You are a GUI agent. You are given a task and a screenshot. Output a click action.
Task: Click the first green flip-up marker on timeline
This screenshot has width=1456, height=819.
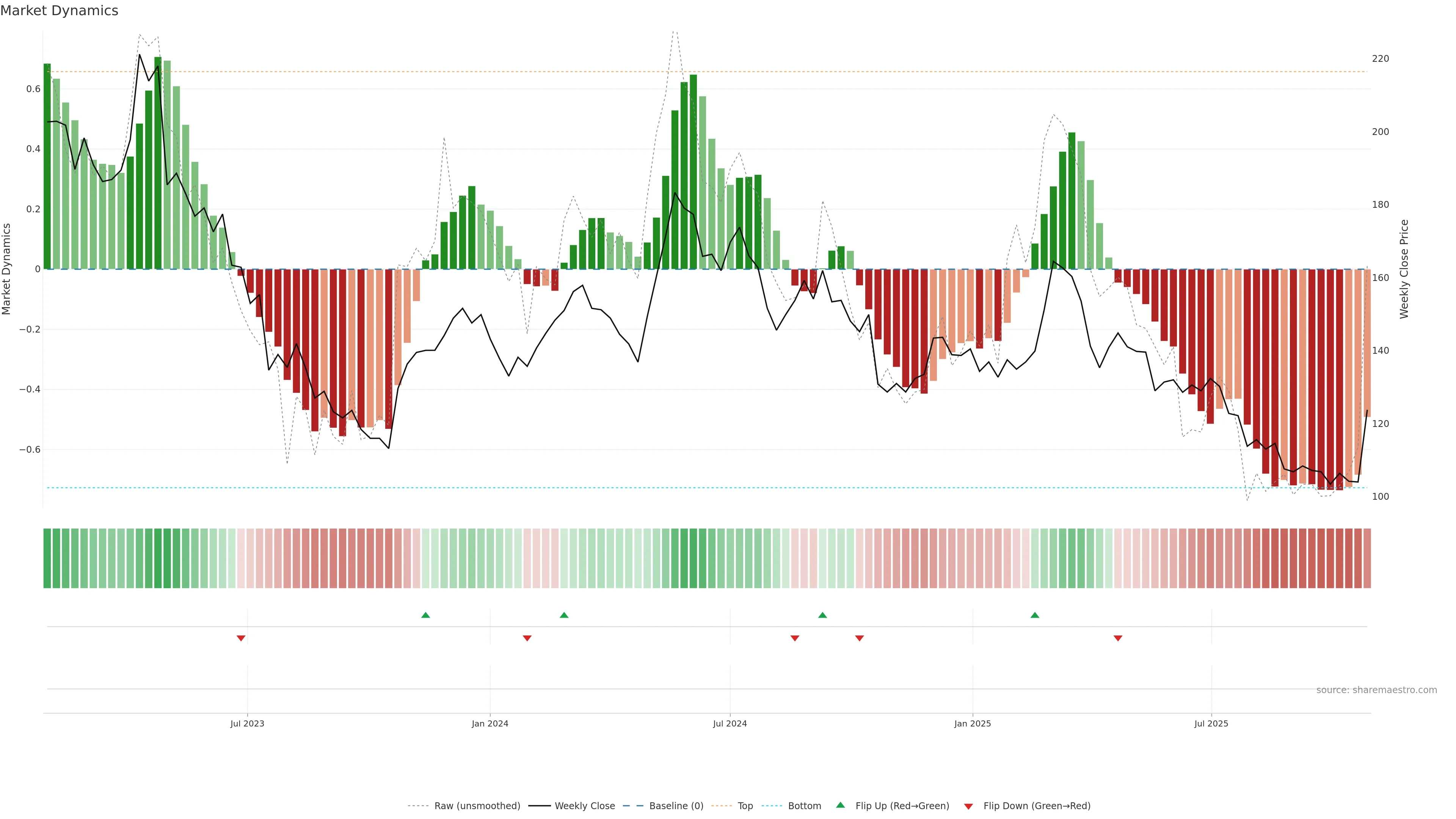pos(425,615)
